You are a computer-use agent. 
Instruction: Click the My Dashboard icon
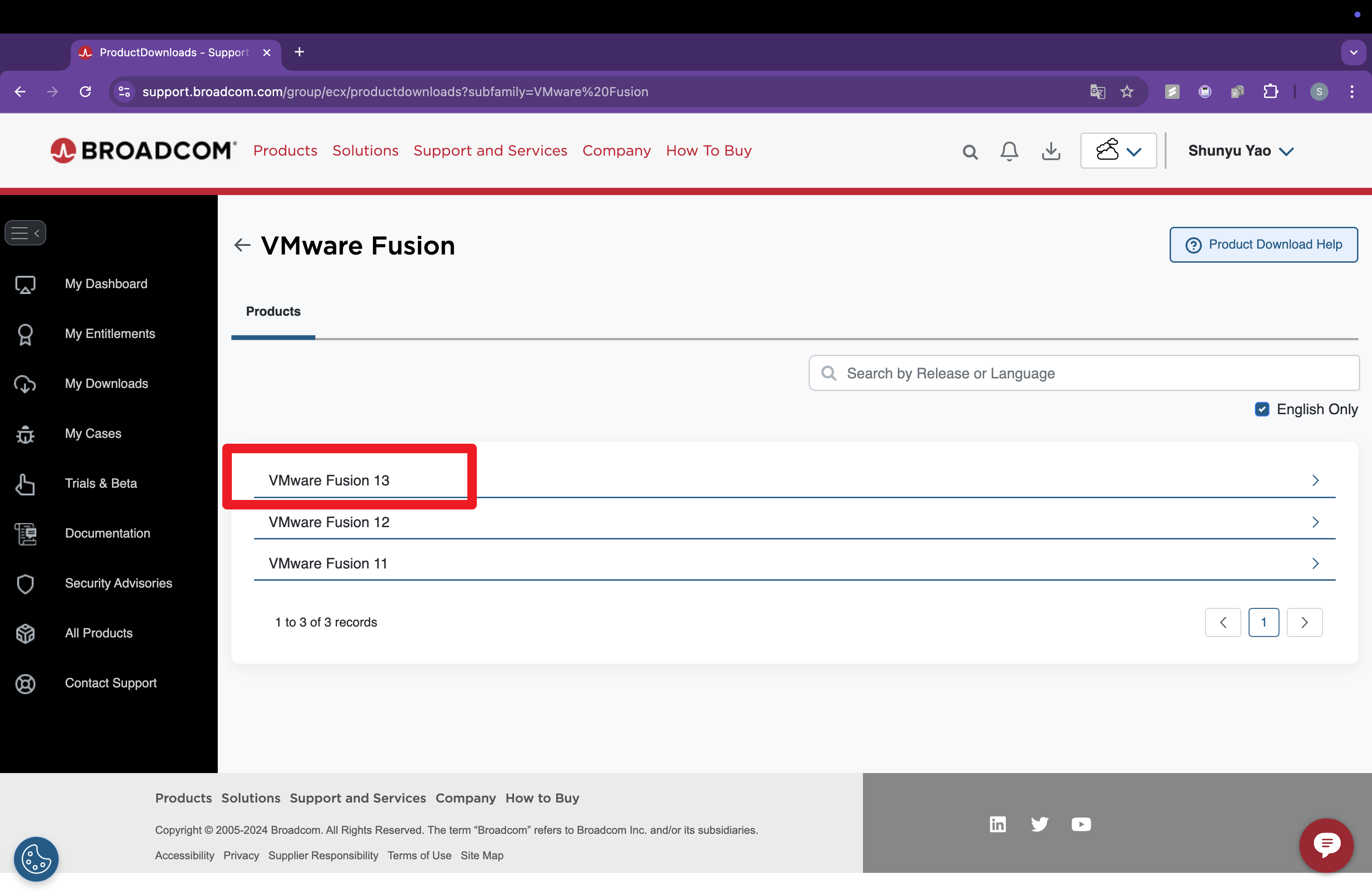[25, 284]
